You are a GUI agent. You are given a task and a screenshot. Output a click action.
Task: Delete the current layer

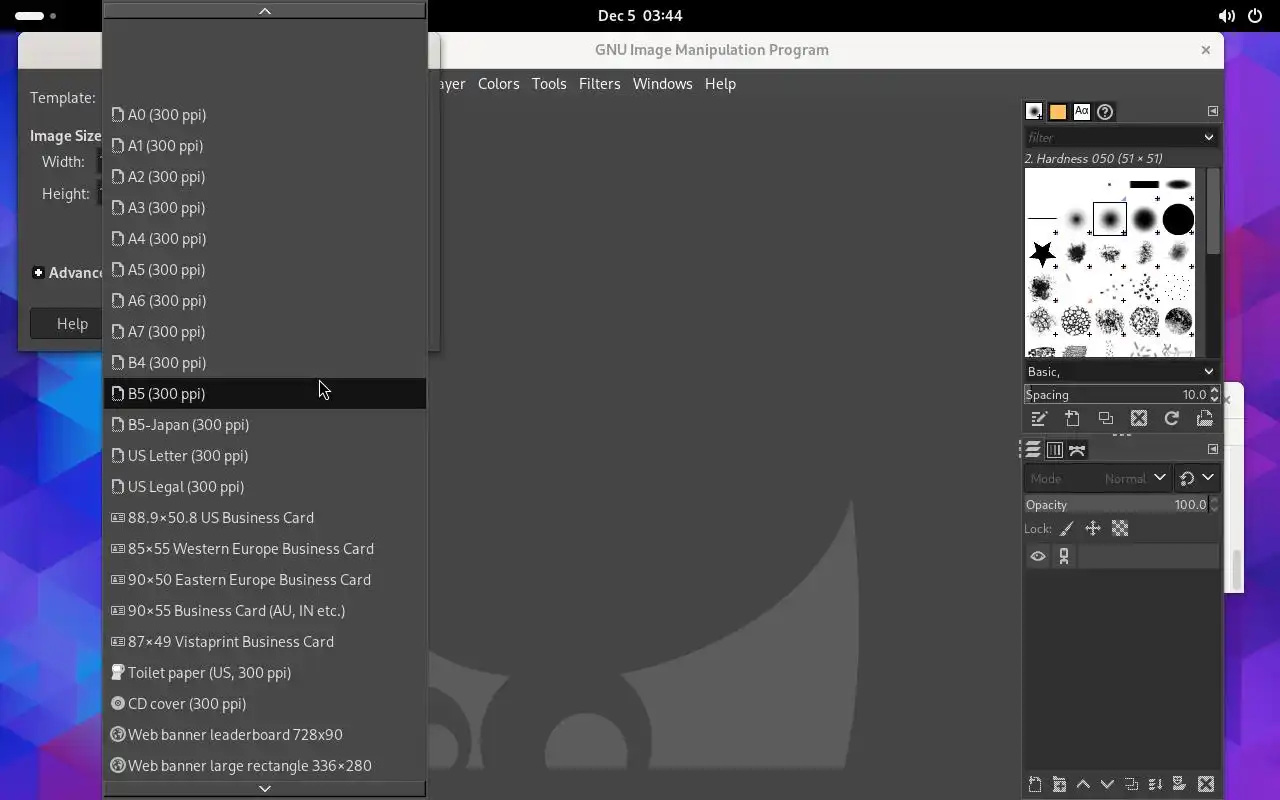1206,785
